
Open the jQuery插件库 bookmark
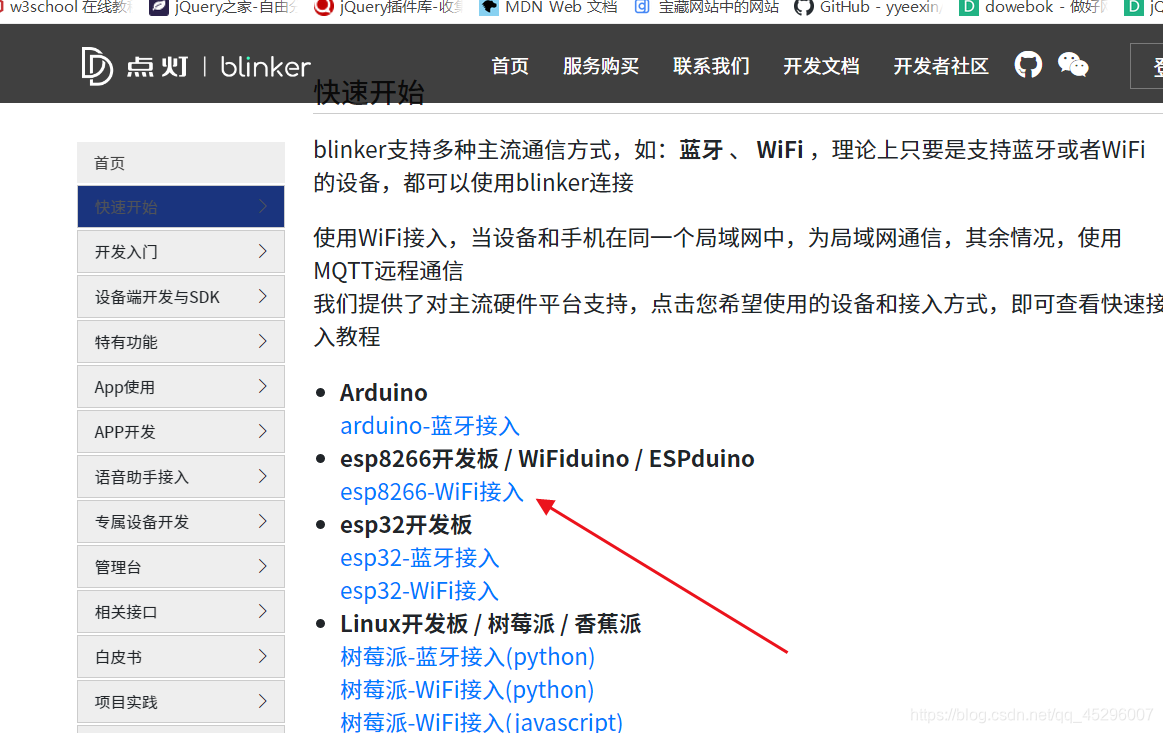click(389, 7)
